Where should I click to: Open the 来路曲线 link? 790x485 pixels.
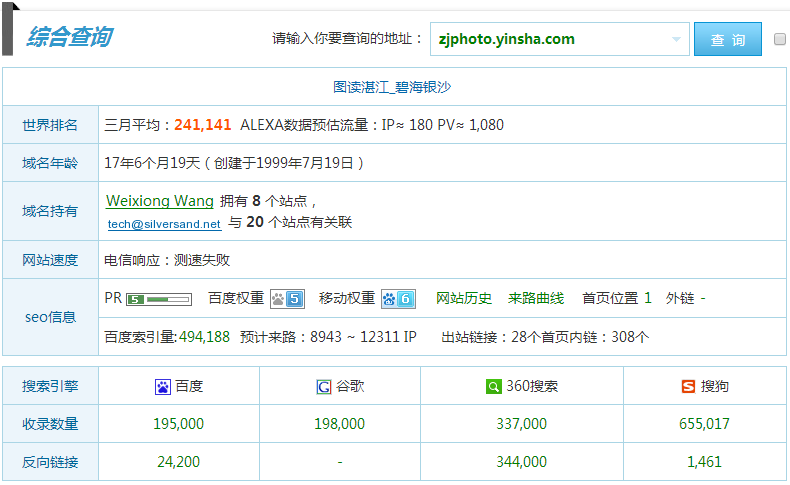[x=536, y=298]
